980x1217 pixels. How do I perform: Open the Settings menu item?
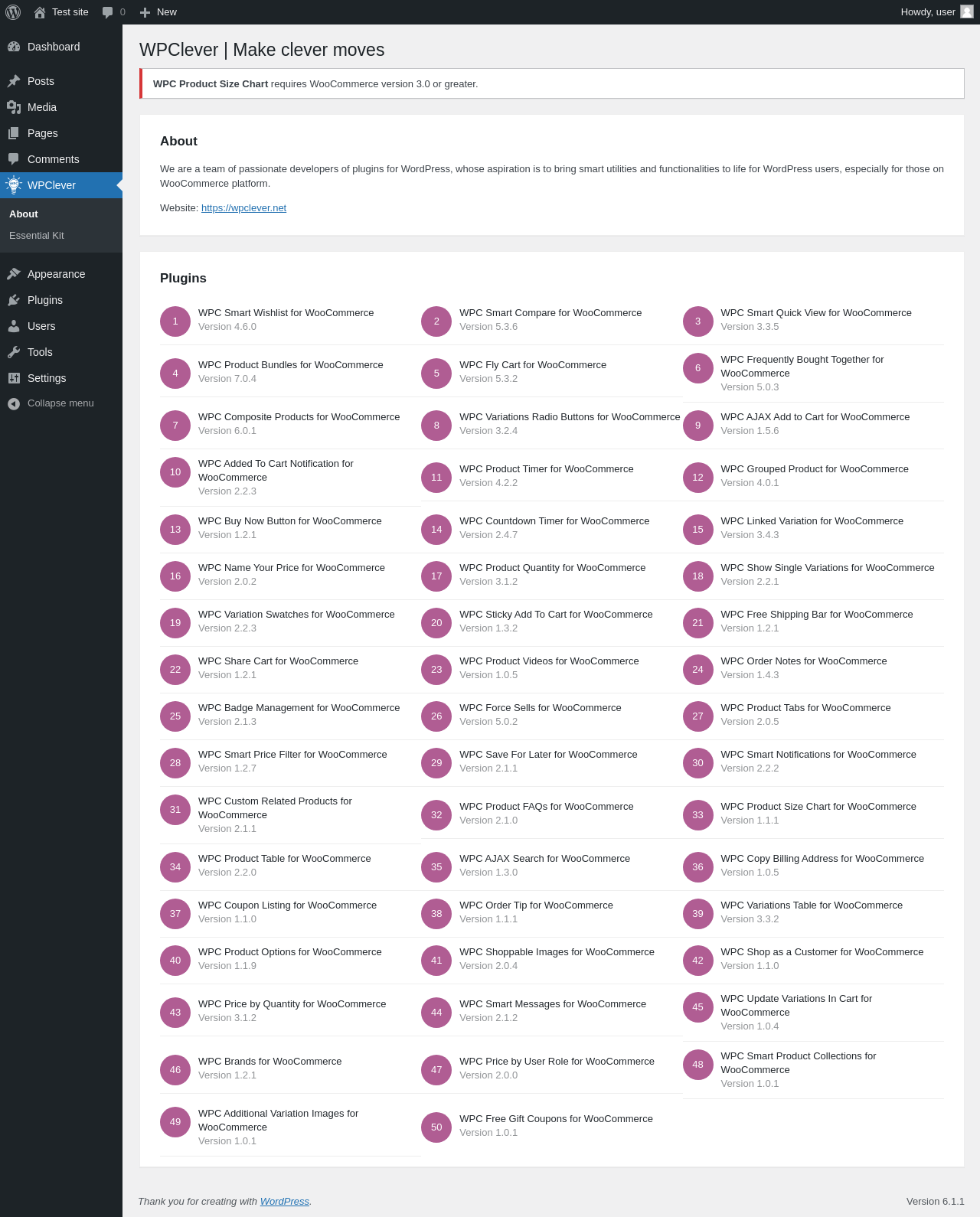click(x=61, y=378)
